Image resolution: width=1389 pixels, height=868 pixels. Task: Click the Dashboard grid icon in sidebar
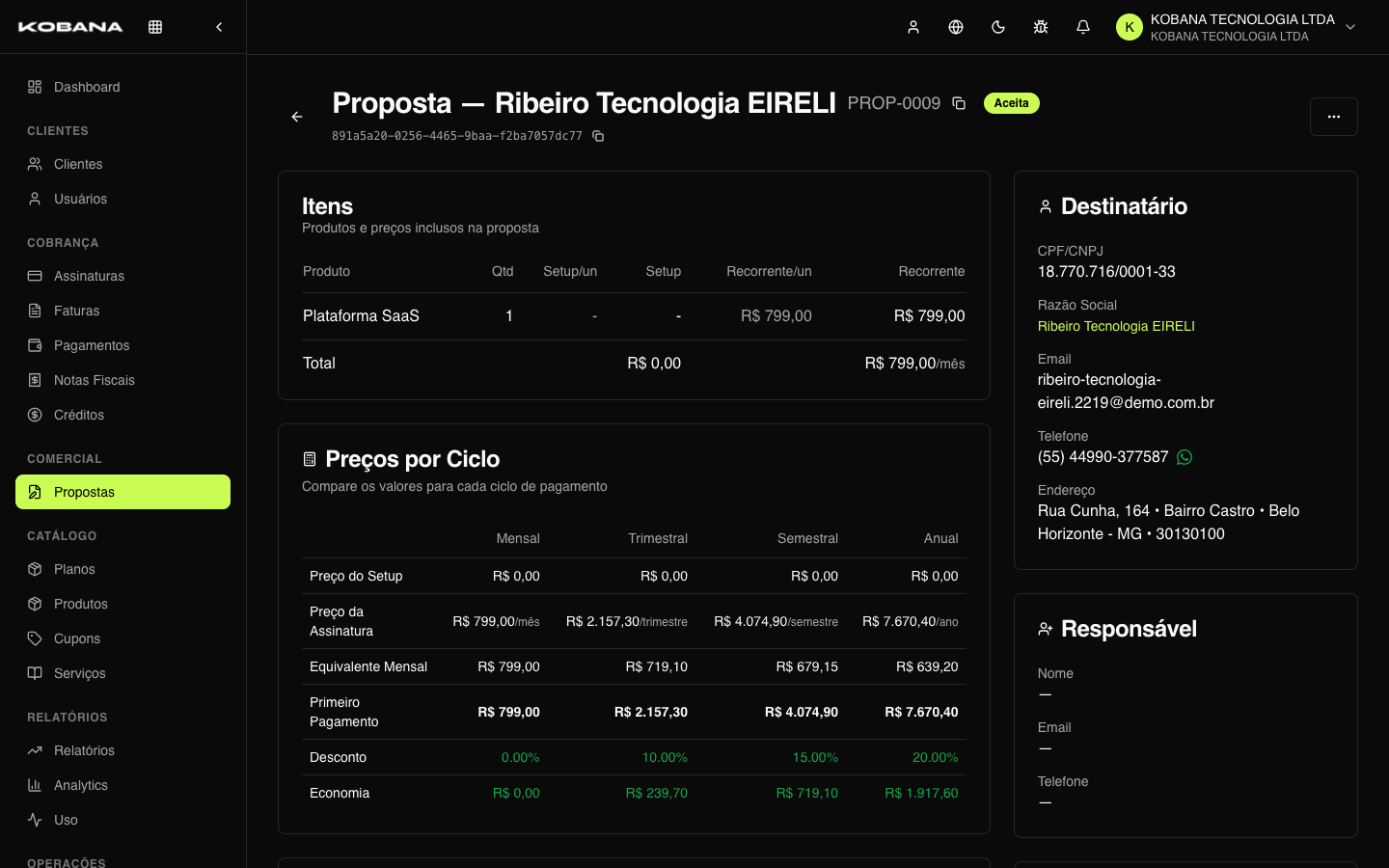coord(35,87)
